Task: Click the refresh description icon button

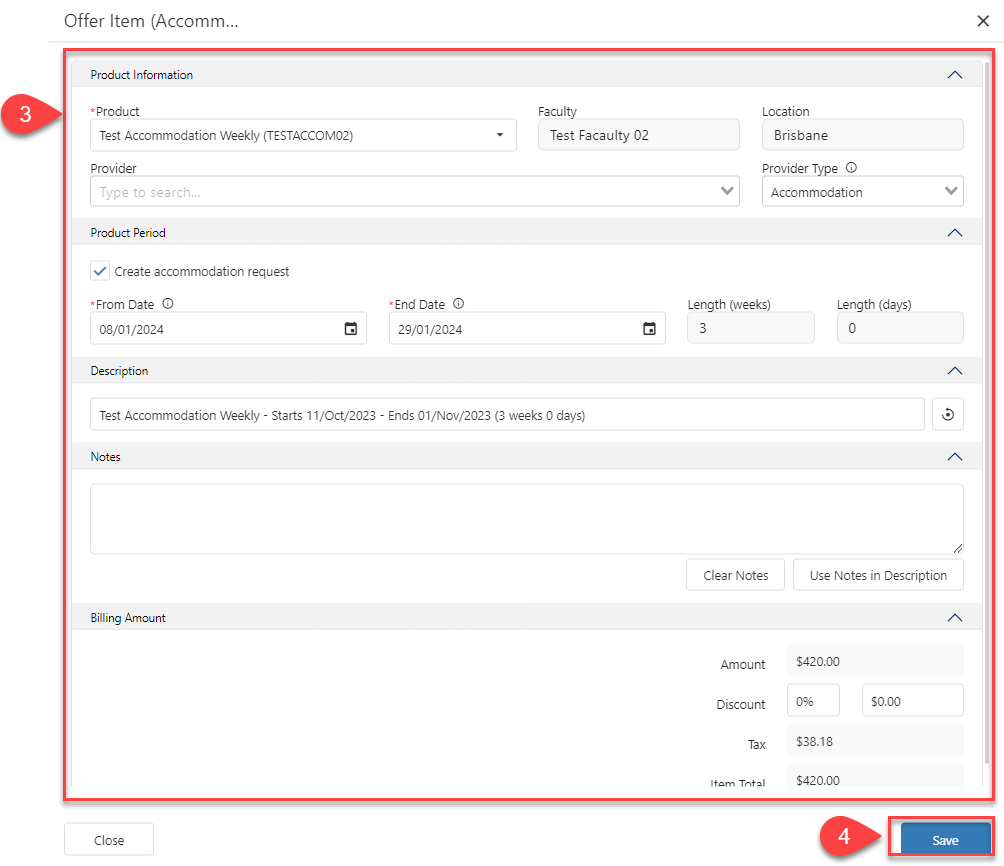Action: 947,415
